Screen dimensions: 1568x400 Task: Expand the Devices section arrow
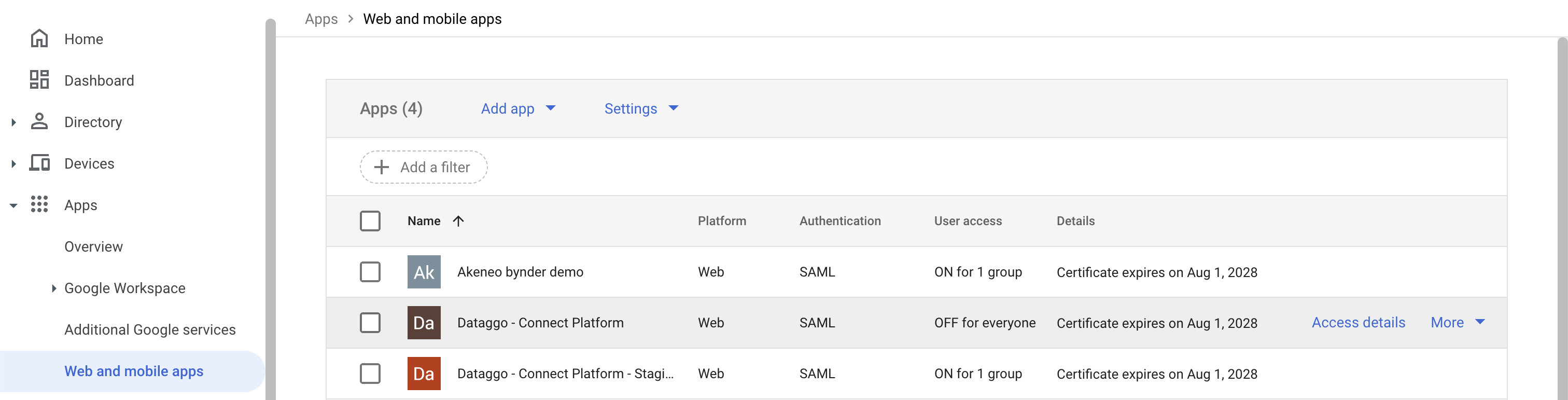13,164
